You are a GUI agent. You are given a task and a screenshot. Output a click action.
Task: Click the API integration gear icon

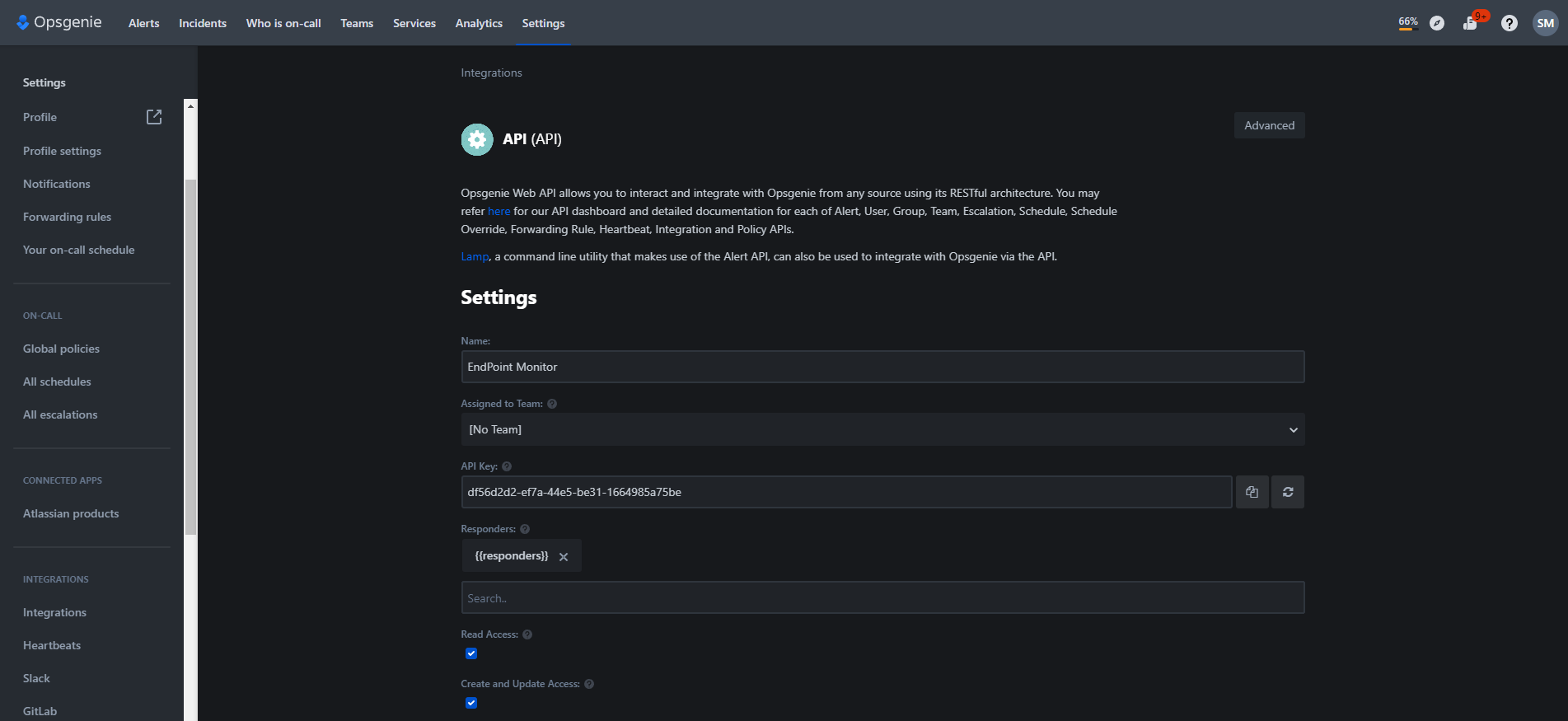pyautogui.click(x=477, y=139)
